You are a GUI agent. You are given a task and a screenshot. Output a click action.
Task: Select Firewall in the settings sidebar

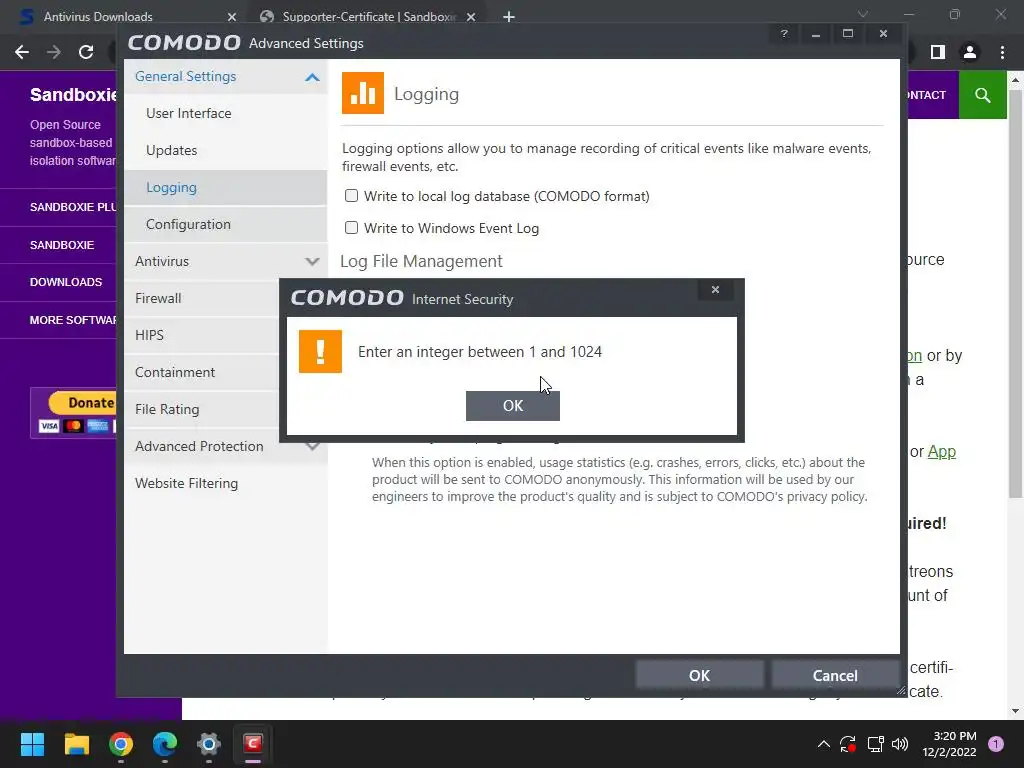(x=201, y=298)
